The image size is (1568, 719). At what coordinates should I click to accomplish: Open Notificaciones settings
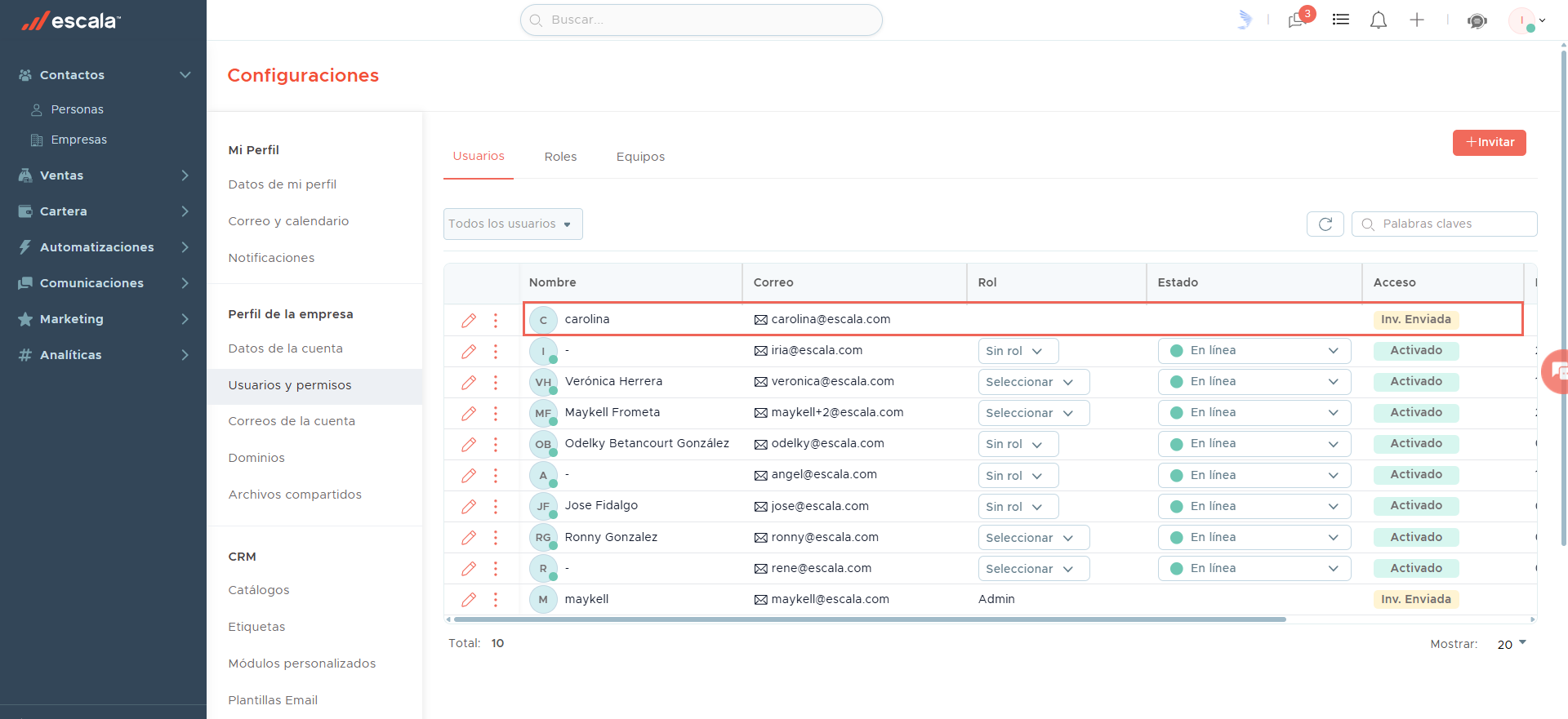[271, 258]
